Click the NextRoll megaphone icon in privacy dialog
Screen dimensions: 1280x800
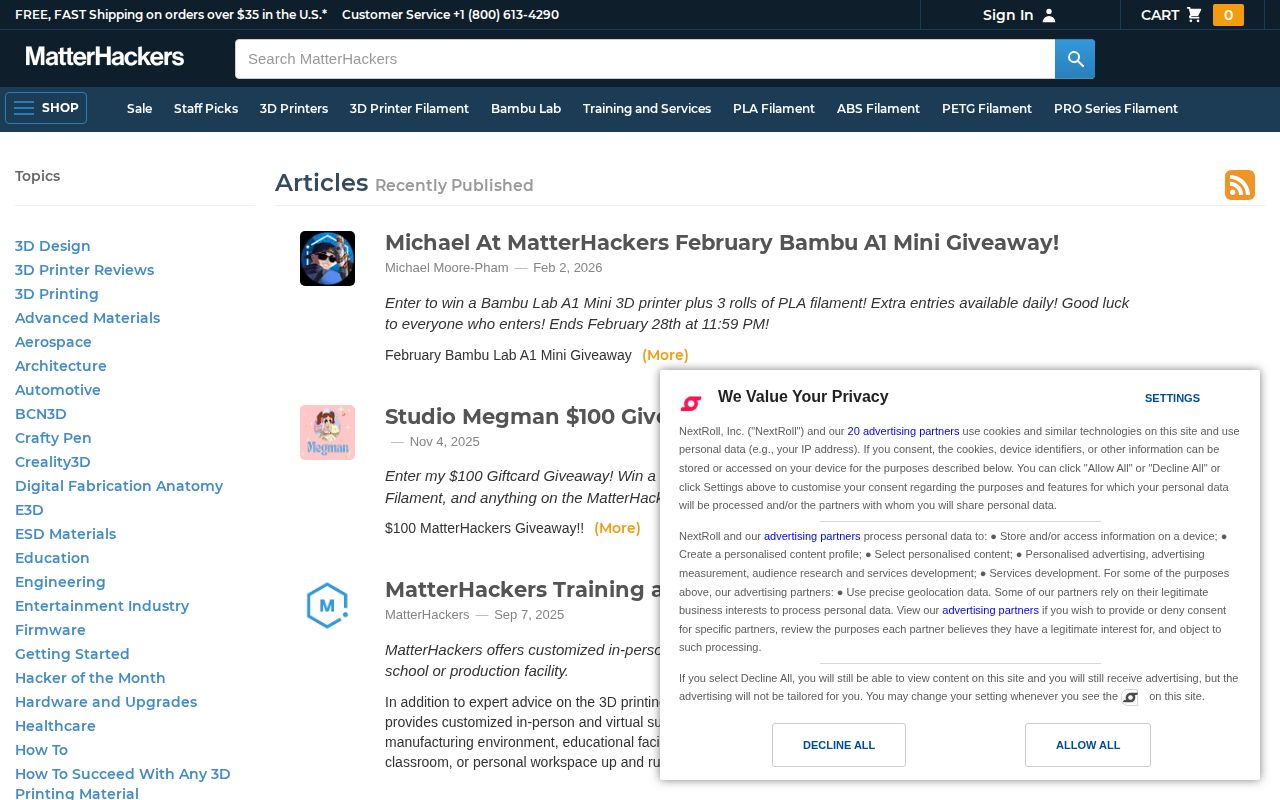point(691,404)
